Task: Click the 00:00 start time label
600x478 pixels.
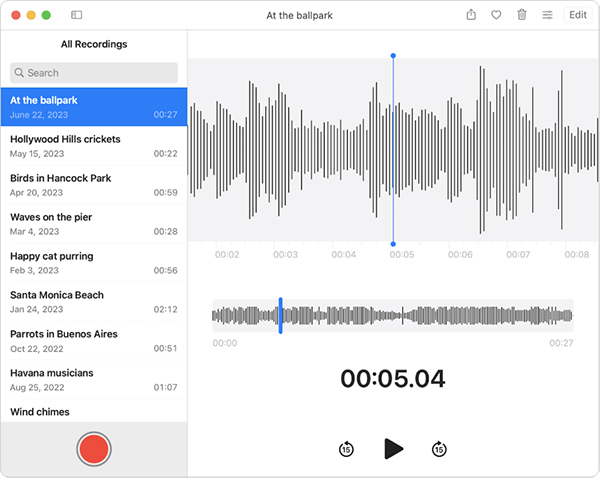Action: tap(225, 343)
